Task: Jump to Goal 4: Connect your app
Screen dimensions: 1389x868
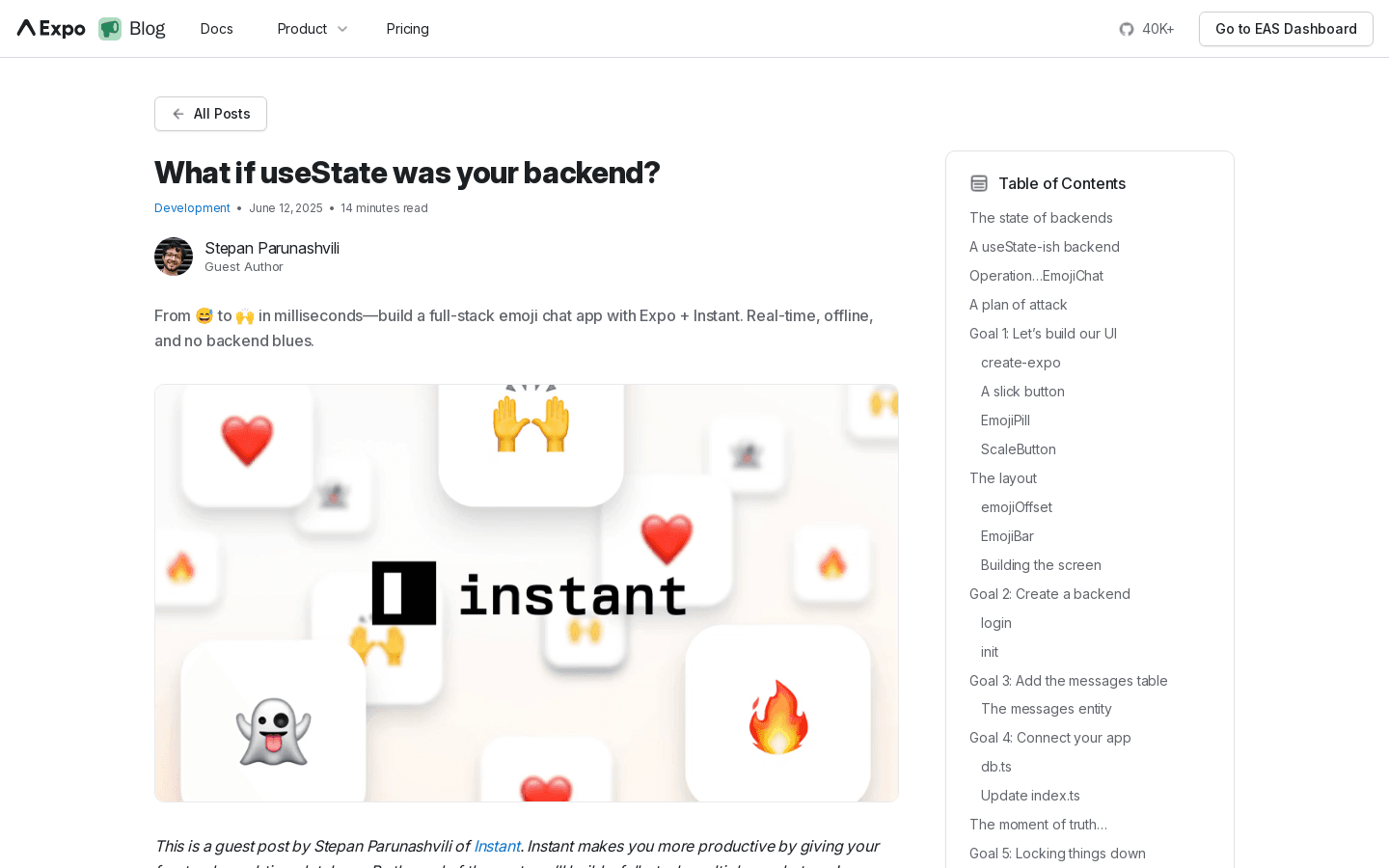Action: click(x=1049, y=738)
